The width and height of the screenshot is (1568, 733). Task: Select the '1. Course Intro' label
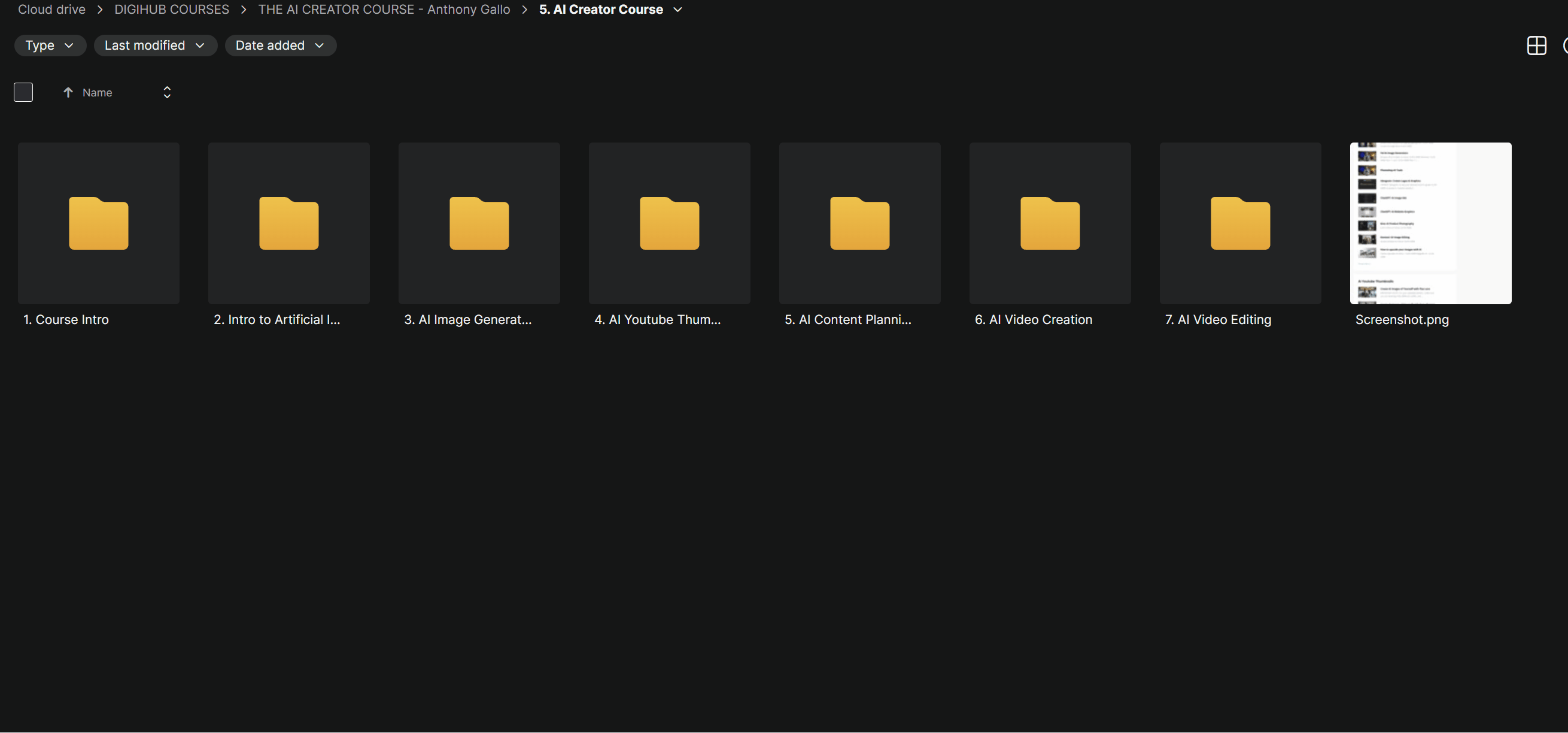pyautogui.click(x=66, y=319)
